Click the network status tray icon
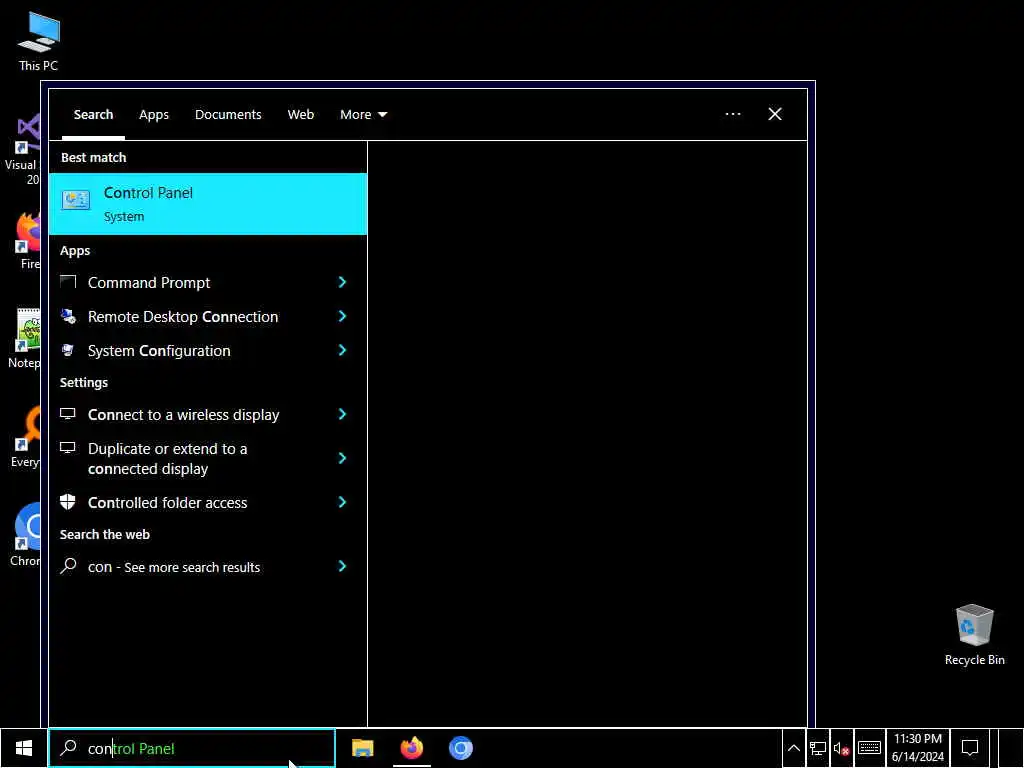The width and height of the screenshot is (1024, 768). 818,748
